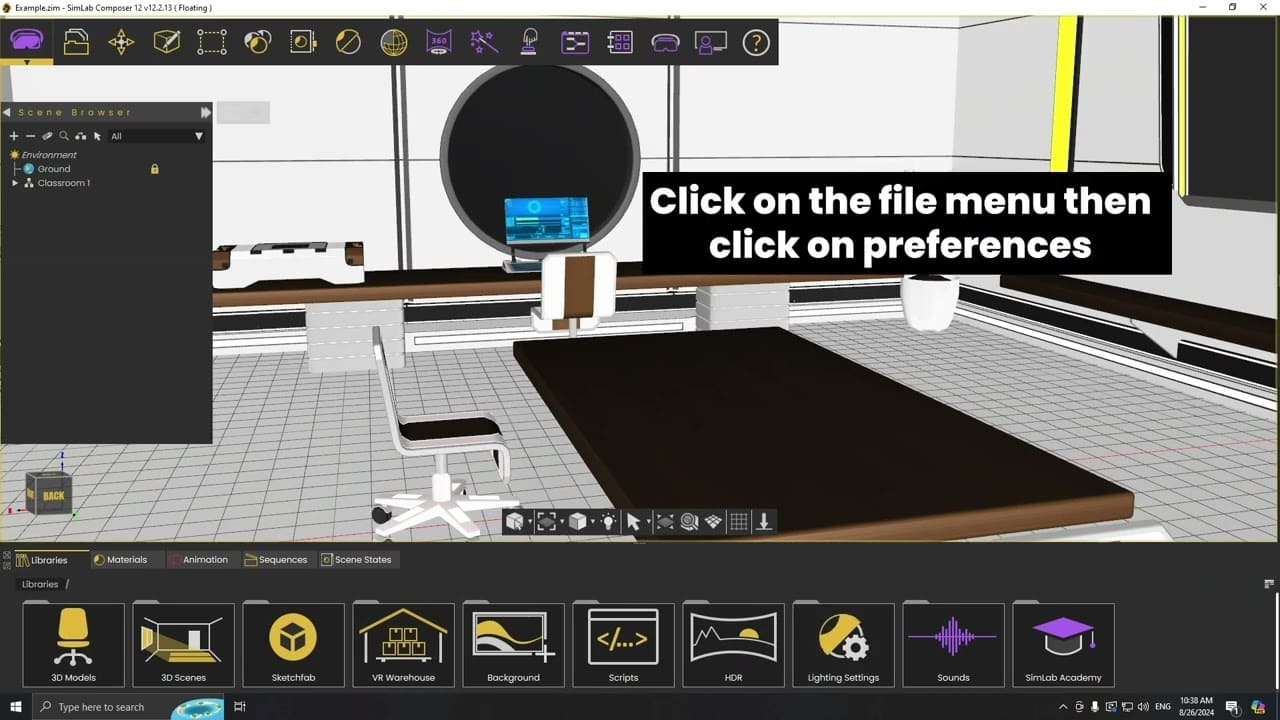
Task: Open the Sketchfab library
Action: (293, 645)
